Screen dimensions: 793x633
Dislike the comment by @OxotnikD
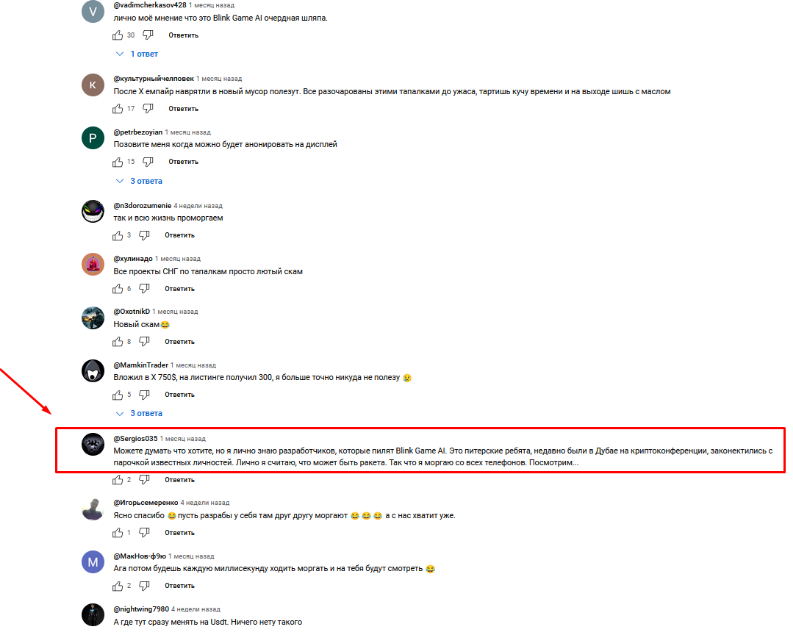click(144, 341)
